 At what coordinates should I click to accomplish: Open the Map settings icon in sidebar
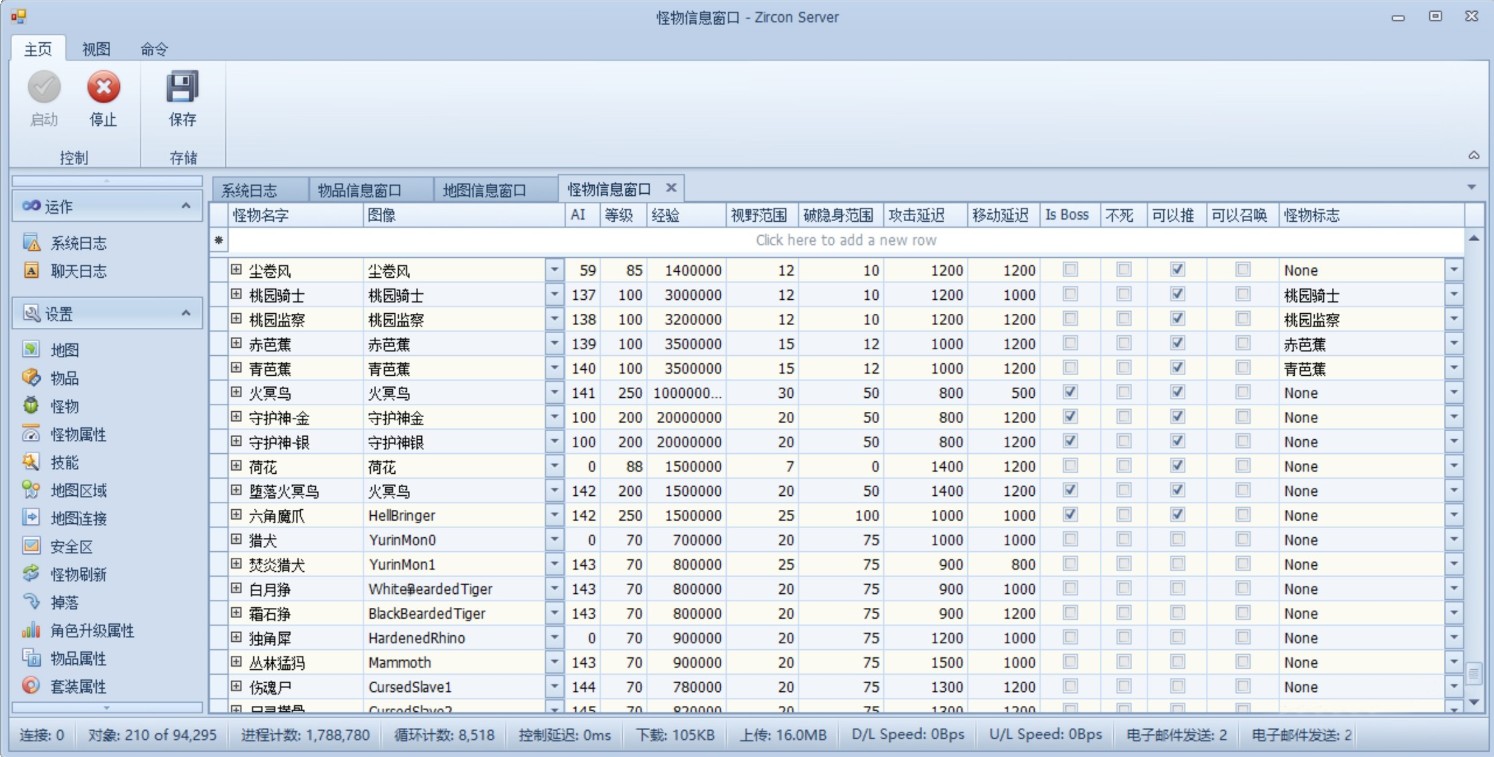32,350
